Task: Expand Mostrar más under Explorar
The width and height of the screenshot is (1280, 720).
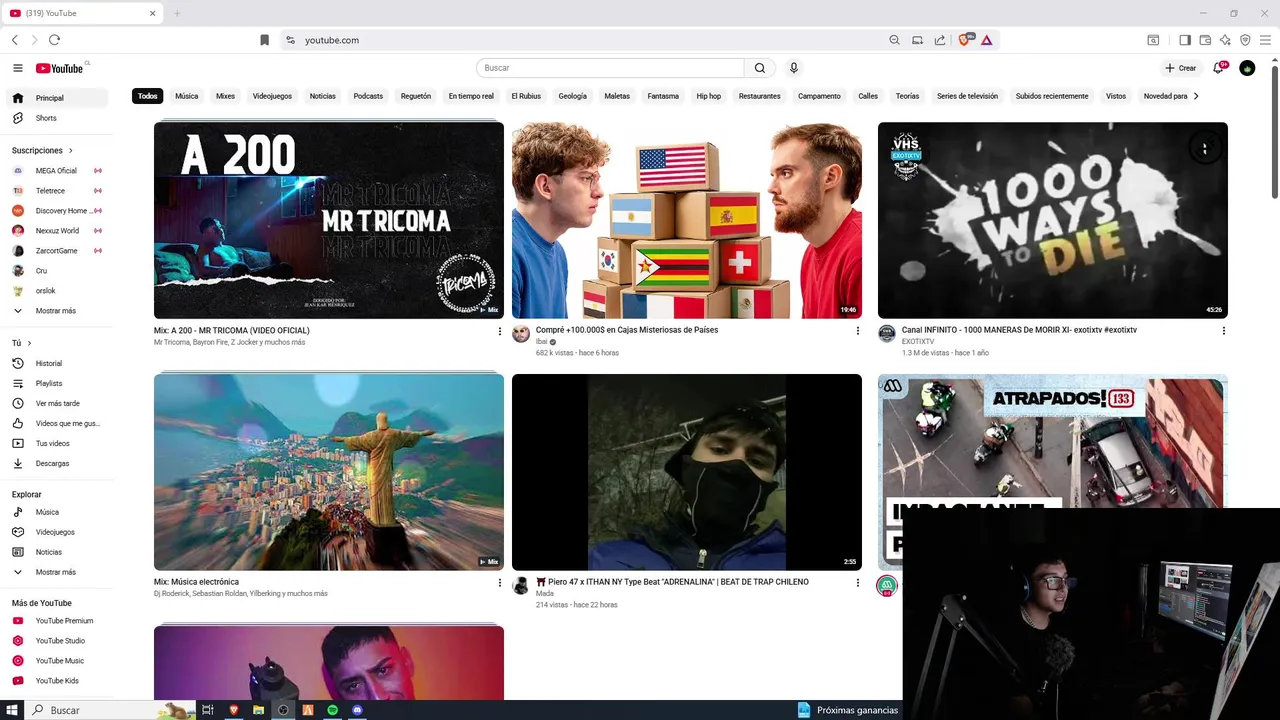Action: 56,572
